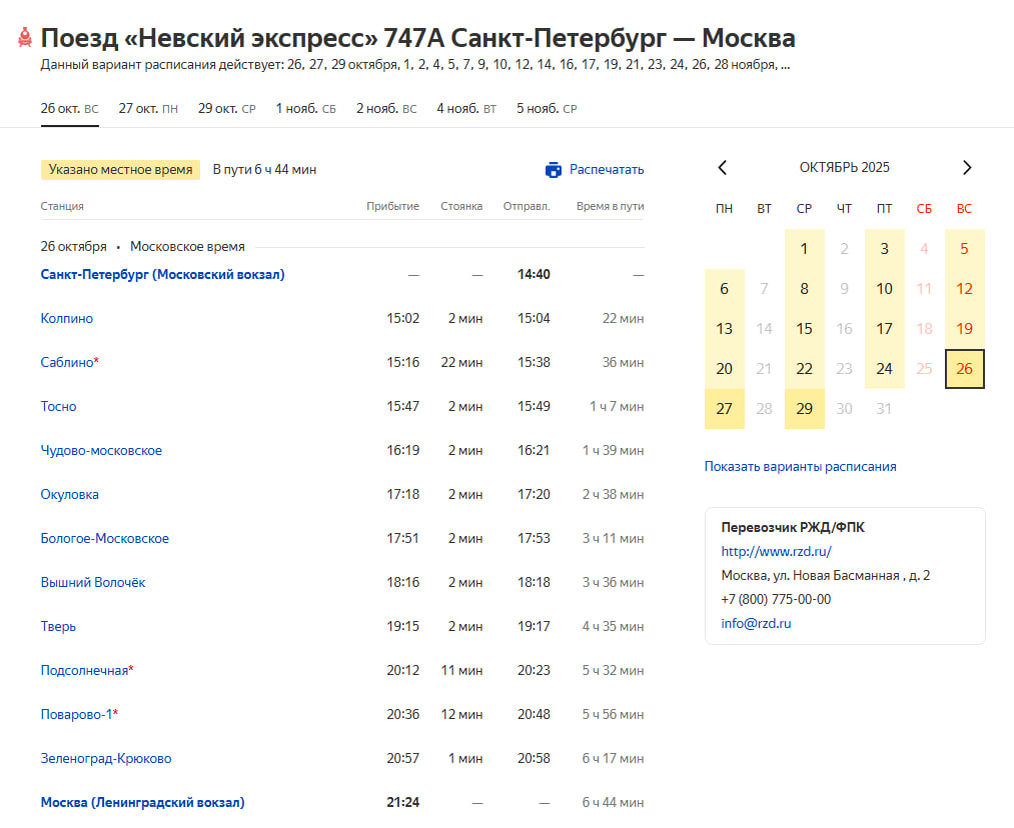Select October 27 in the calendar
The image size is (1014, 828).
coord(724,409)
